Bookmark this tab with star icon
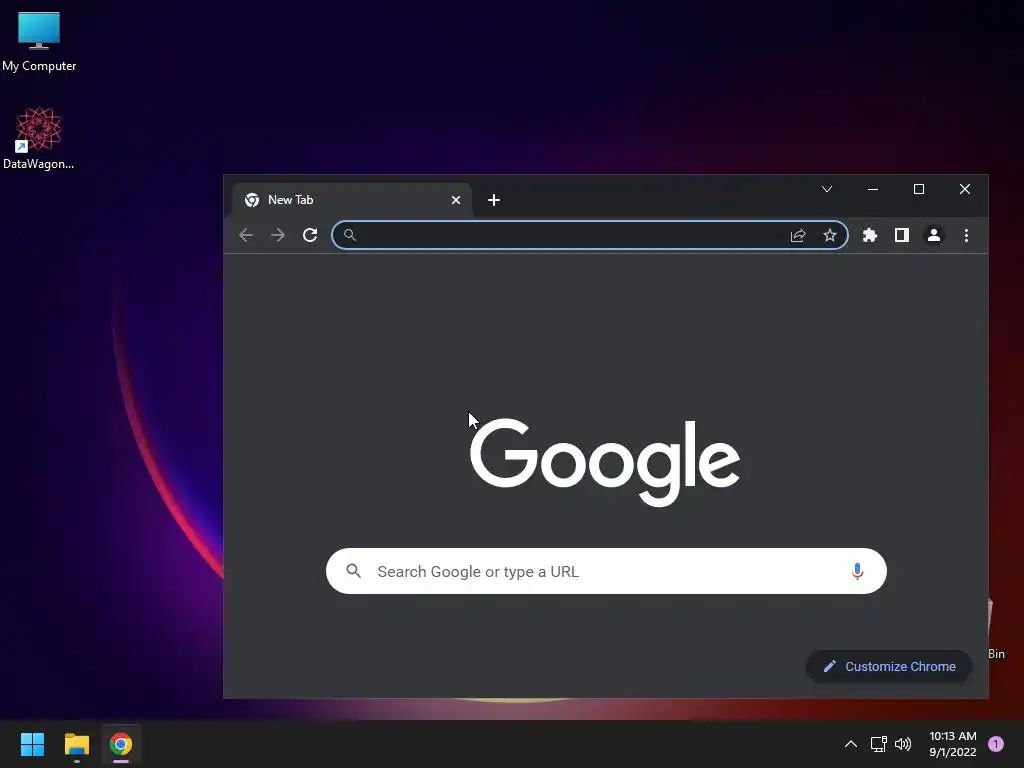The image size is (1024, 768). (x=830, y=235)
